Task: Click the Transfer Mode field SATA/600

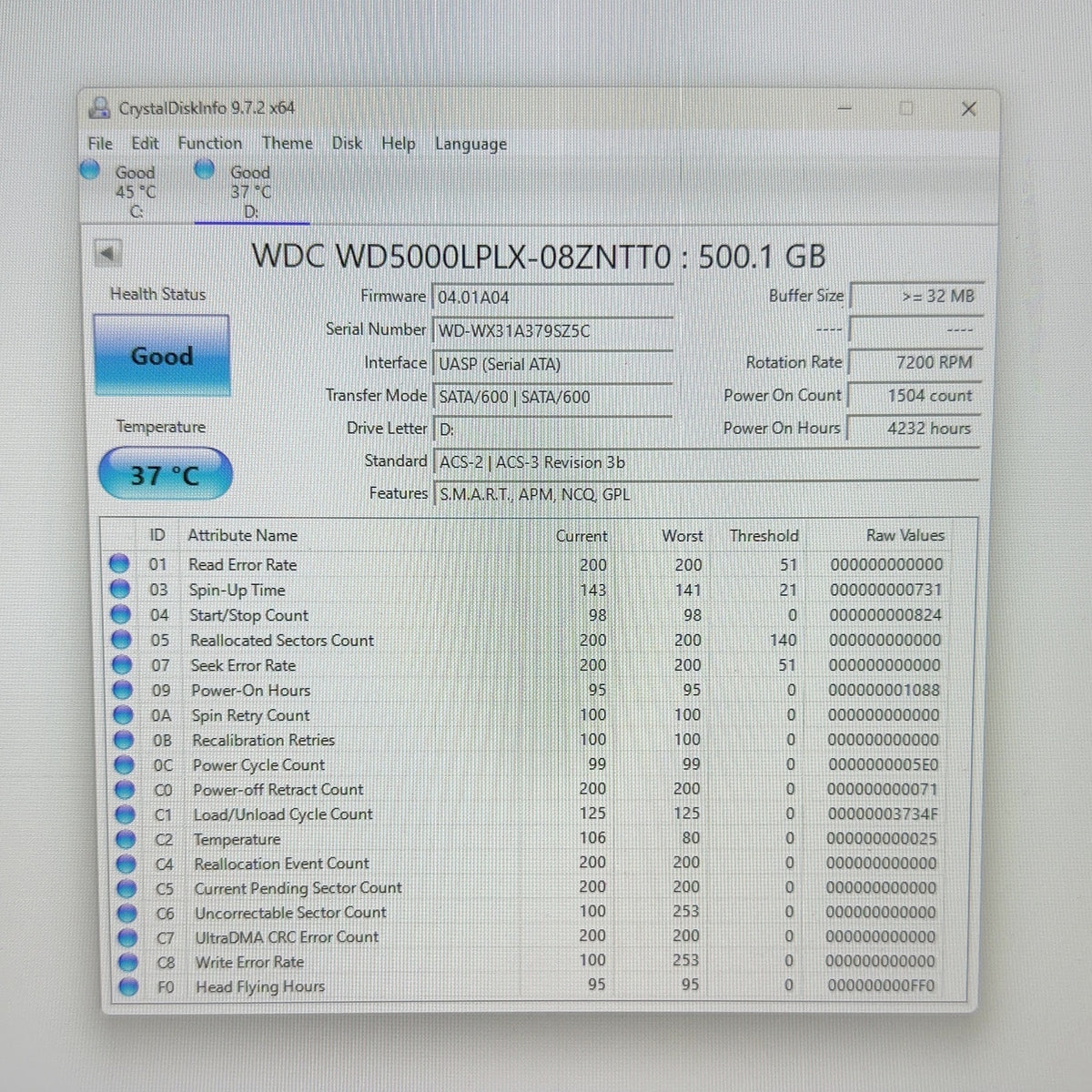Action: pyautogui.click(x=553, y=397)
